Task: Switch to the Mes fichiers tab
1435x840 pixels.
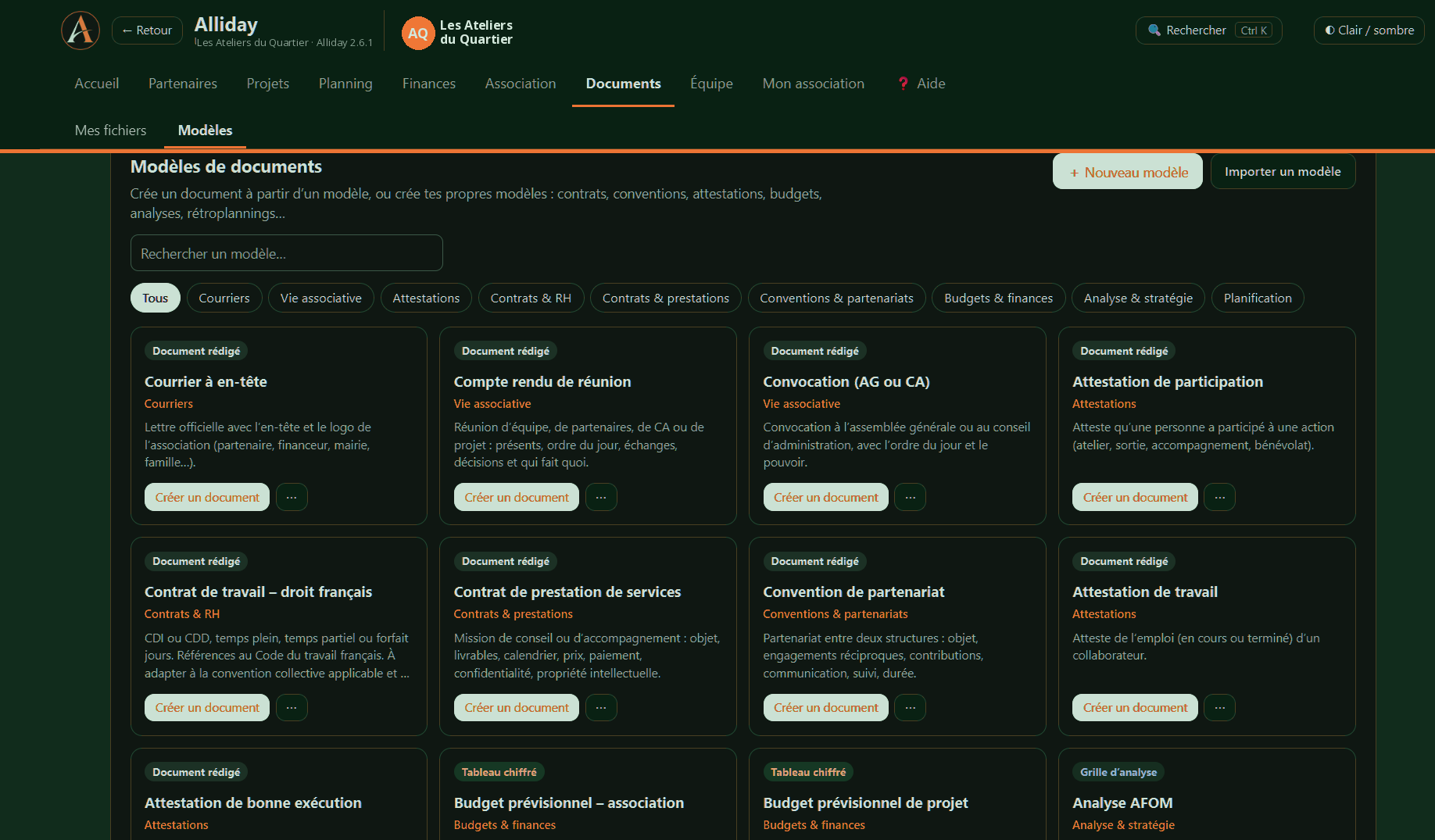Action: click(111, 130)
